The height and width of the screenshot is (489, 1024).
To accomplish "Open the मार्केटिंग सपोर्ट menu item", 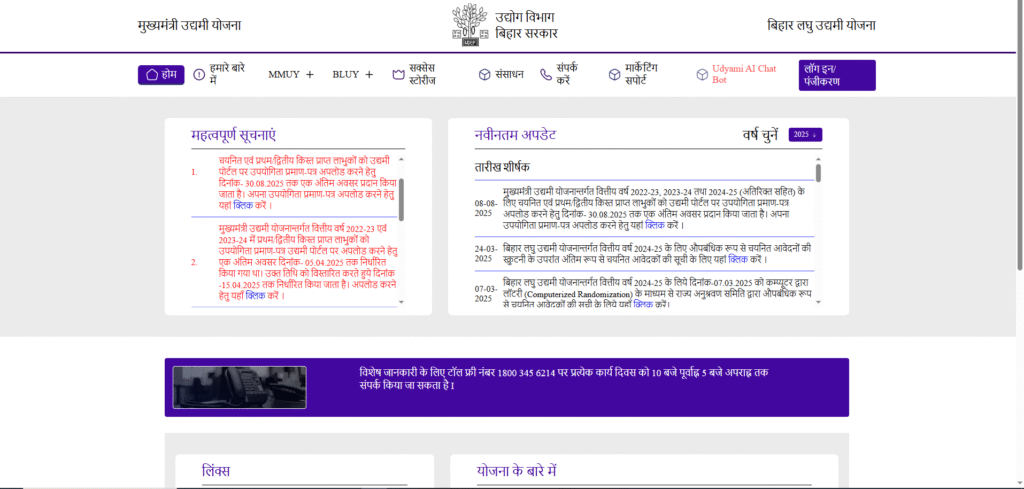I will click(x=653, y=74).
